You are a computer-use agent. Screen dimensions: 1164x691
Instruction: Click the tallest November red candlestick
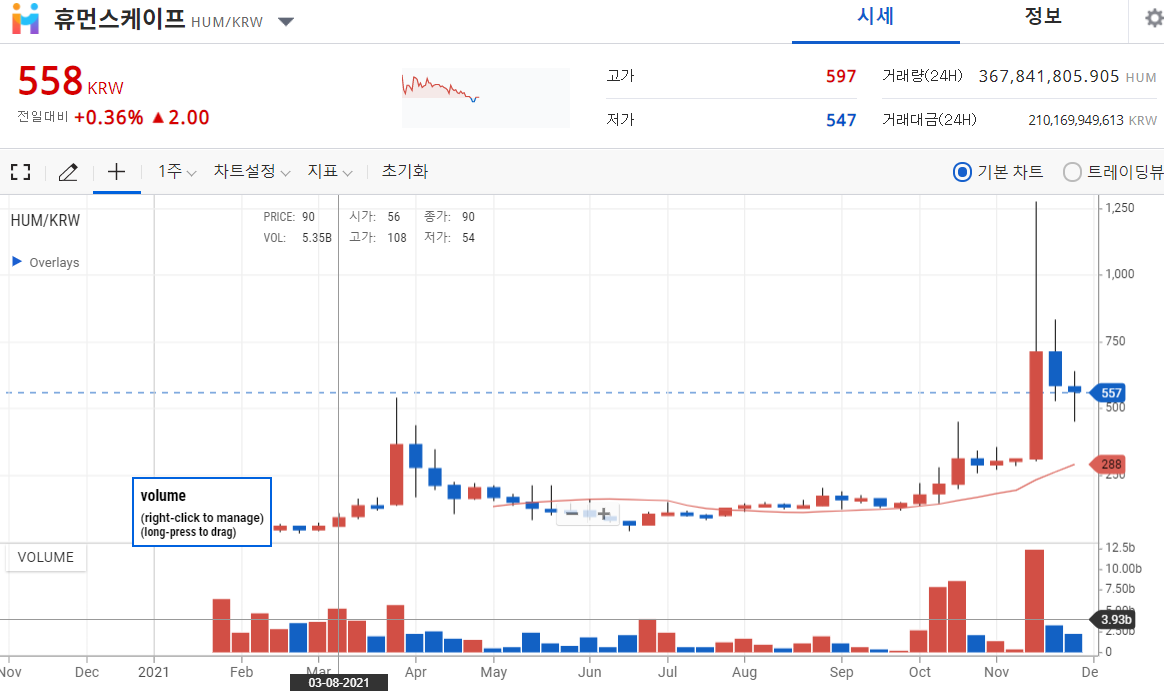tap(1036, 405)
